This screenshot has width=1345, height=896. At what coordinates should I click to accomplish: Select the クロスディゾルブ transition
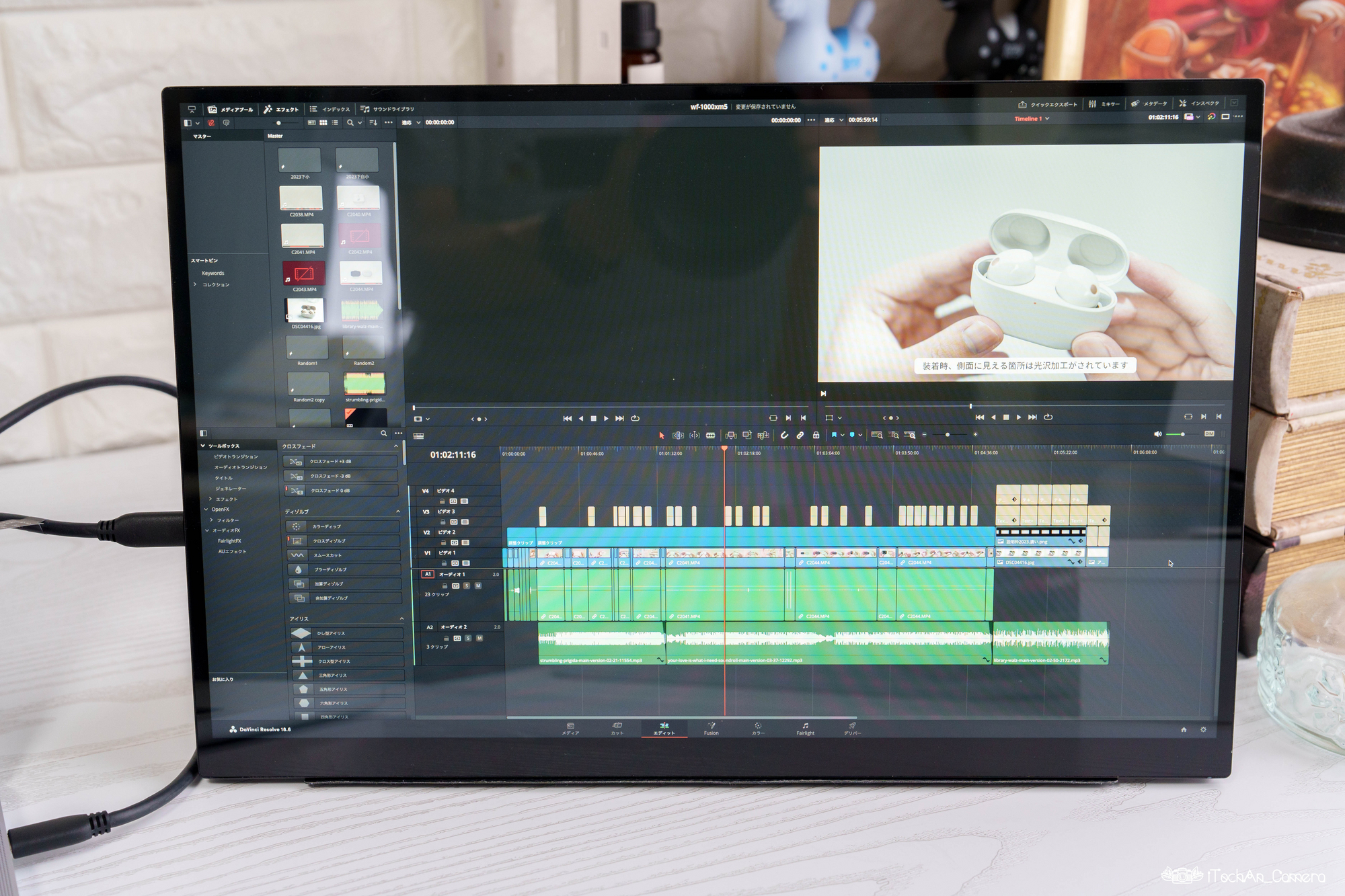pos(343,540)
